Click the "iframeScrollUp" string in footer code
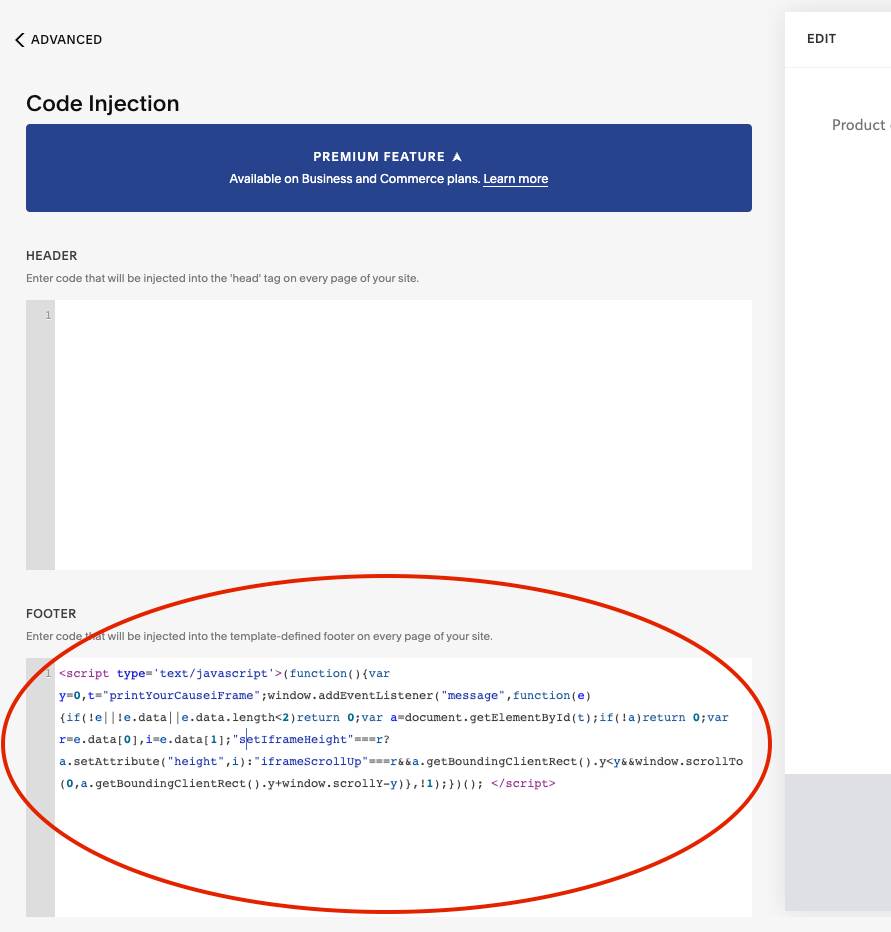Viewport: 891px width, 932px height. pos(311,761)
